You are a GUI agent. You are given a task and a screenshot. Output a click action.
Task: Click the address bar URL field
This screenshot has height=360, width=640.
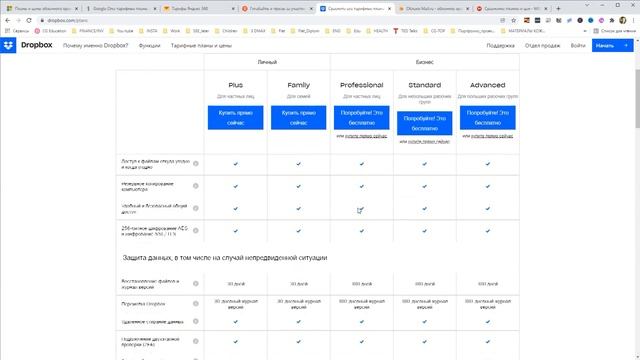click(x=269, y=20)
